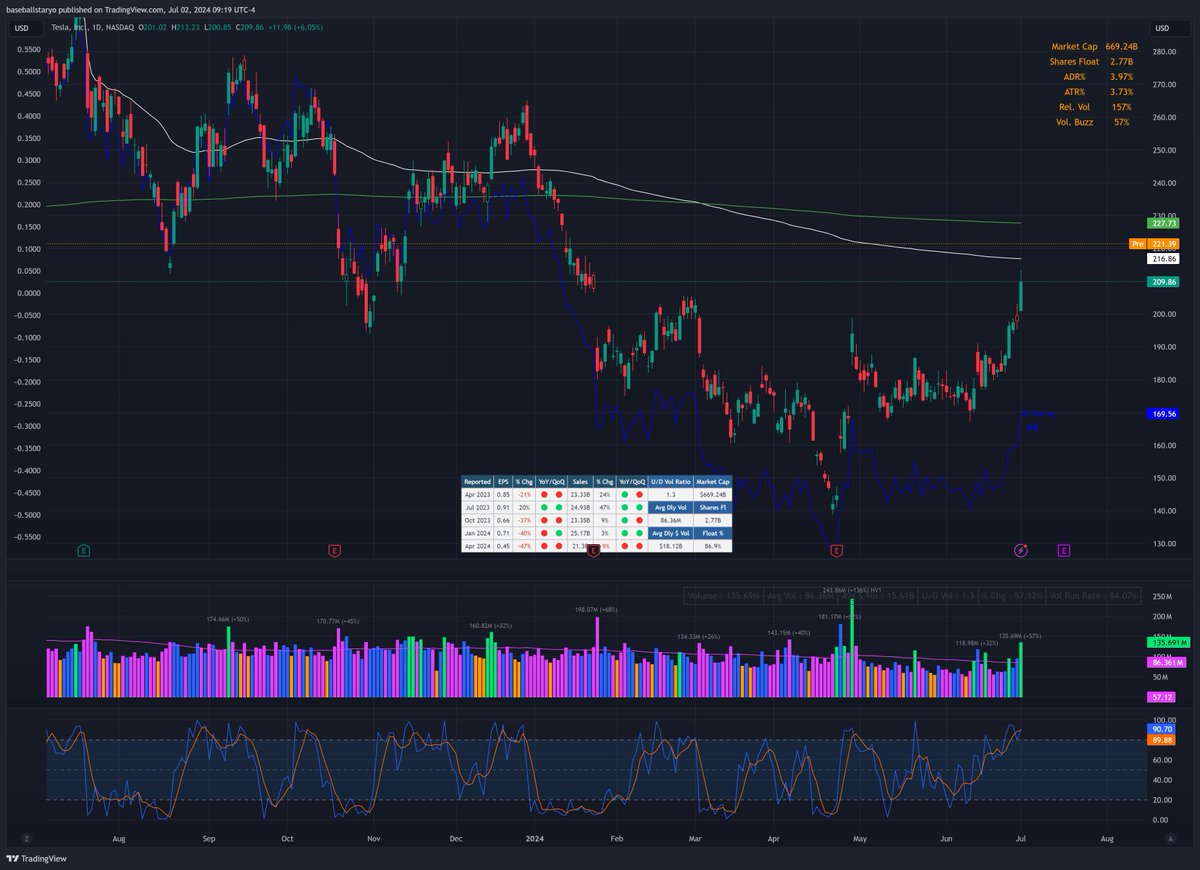This screenshot has width=1200, height=870.
Task: Click the 86.9% float cell
Action: pyautogui.click(x=714, y=546)
